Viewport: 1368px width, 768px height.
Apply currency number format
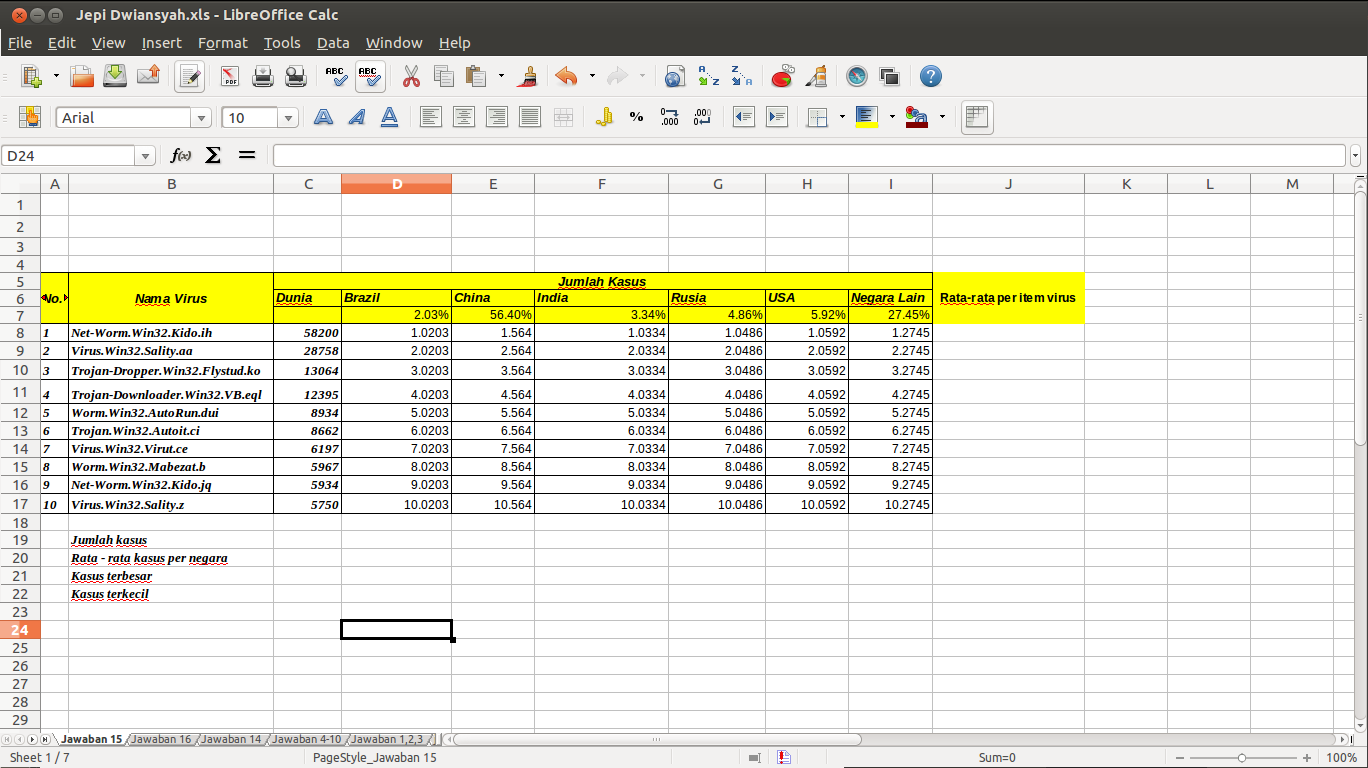point(605,117)
